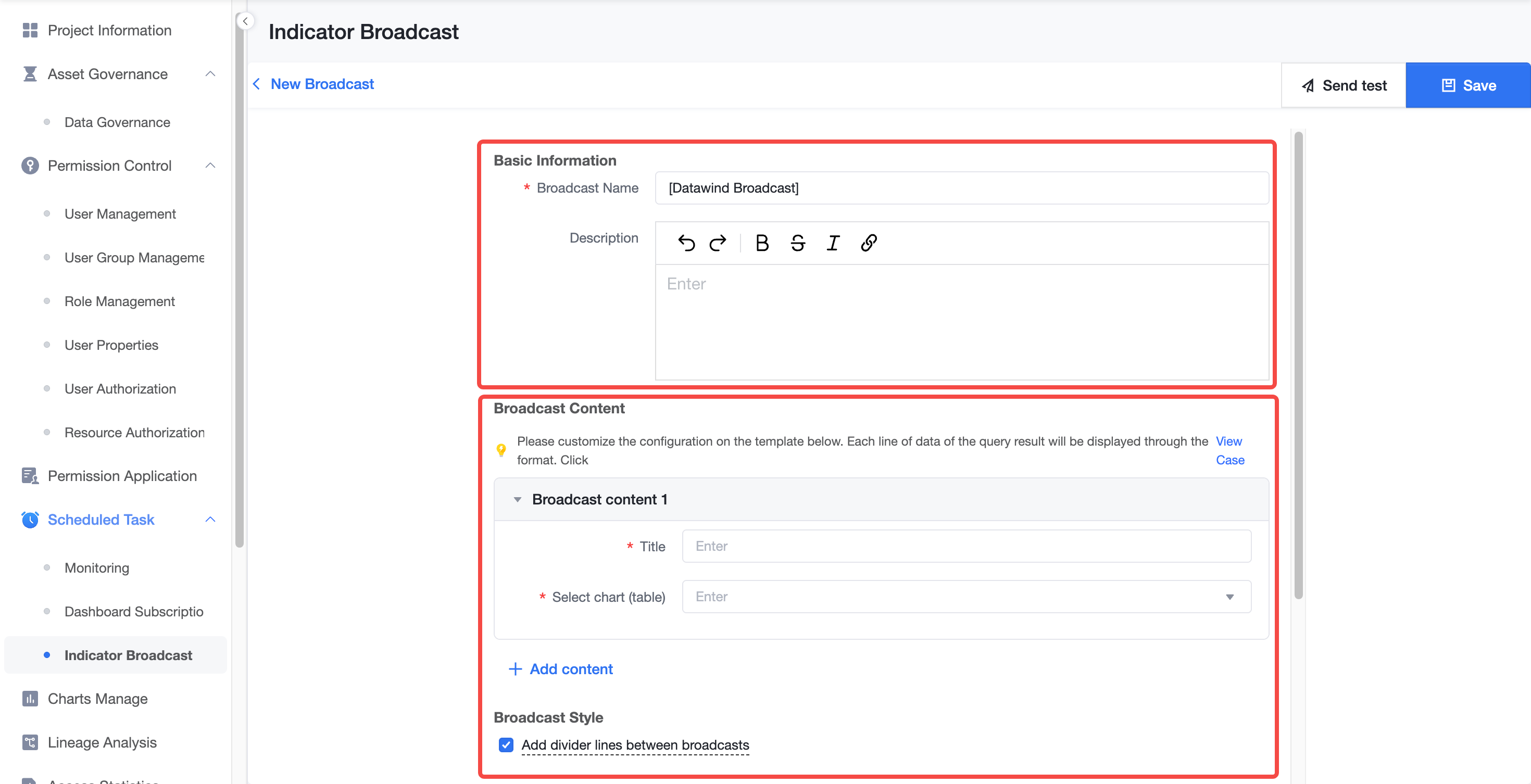
Task: Collapse the sidebar with the arrow button
Action: pos(245,21)
